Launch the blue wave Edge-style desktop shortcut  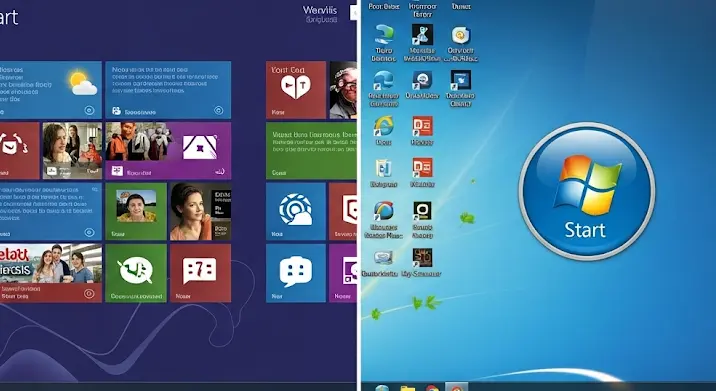(383, 88)
